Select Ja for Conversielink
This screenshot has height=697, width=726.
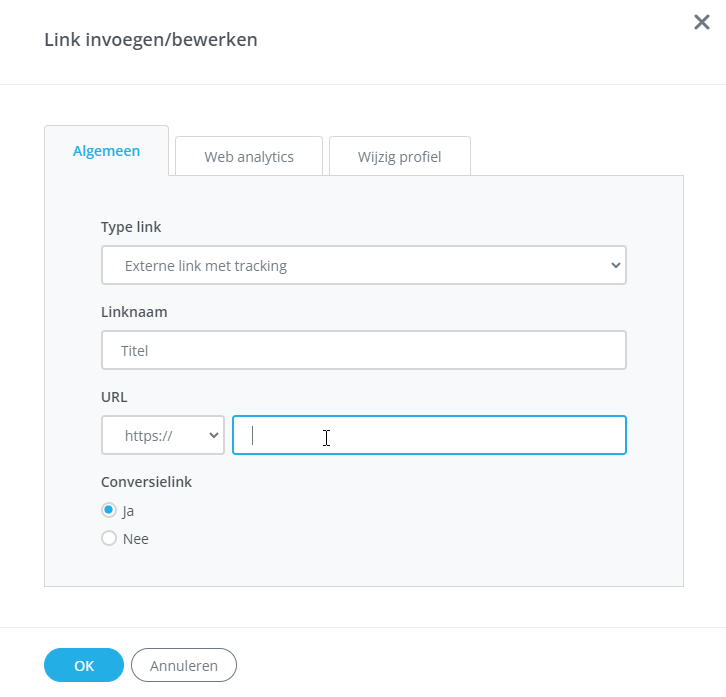pyautogui.click(x=109, y=510)
